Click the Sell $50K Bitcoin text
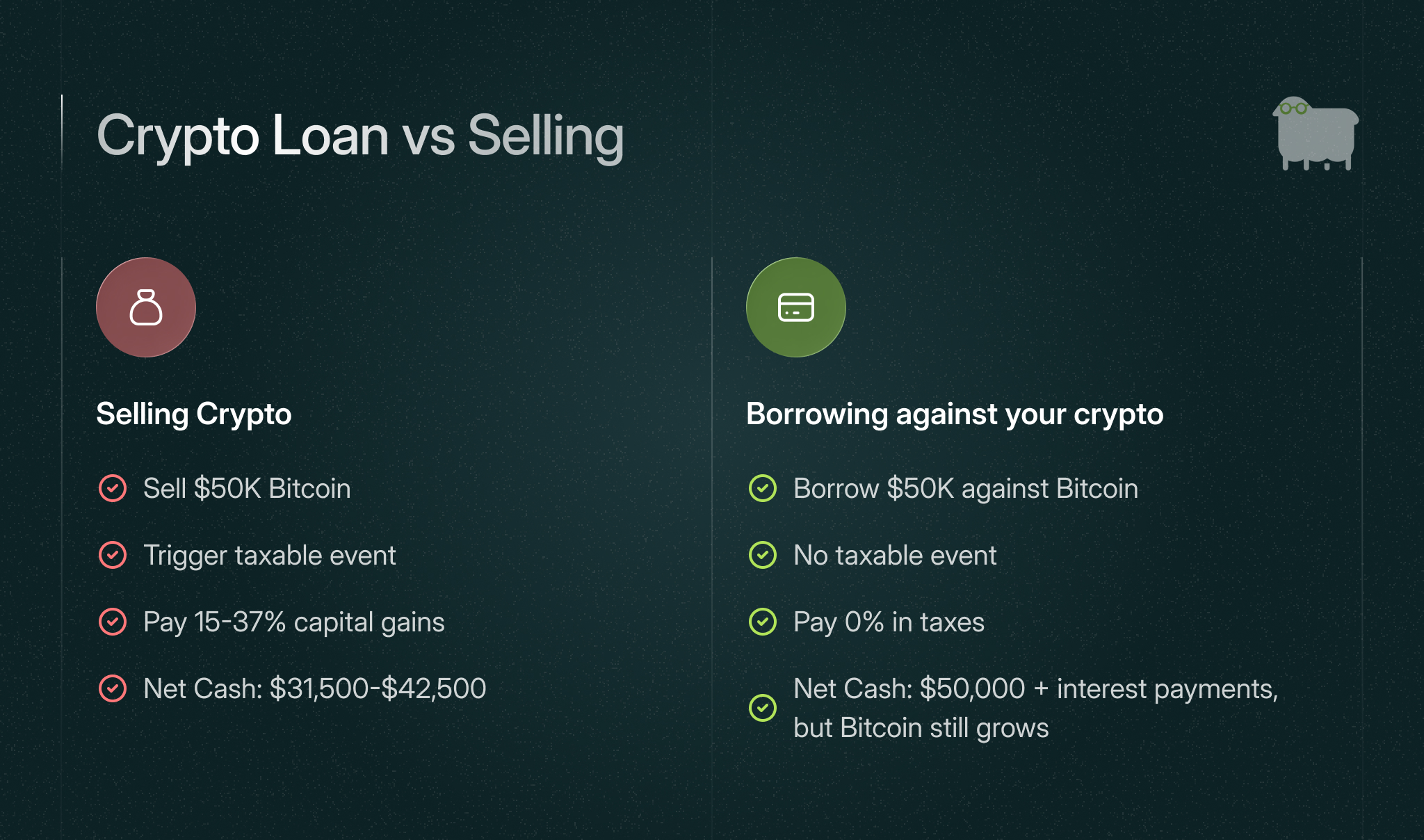1424x840 pixels. coord(247,488)
